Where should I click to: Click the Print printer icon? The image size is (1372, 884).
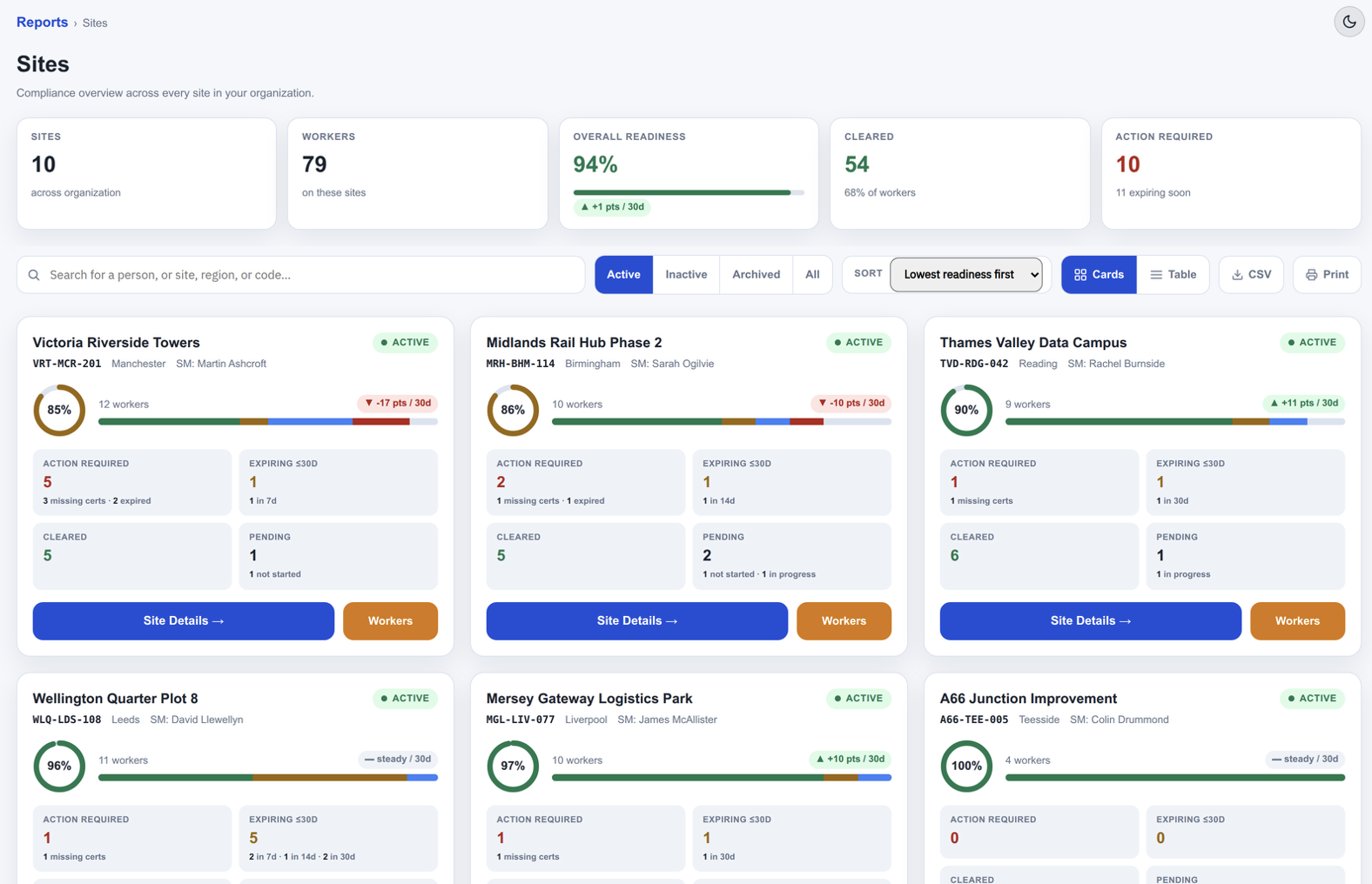pos(1311,275)
